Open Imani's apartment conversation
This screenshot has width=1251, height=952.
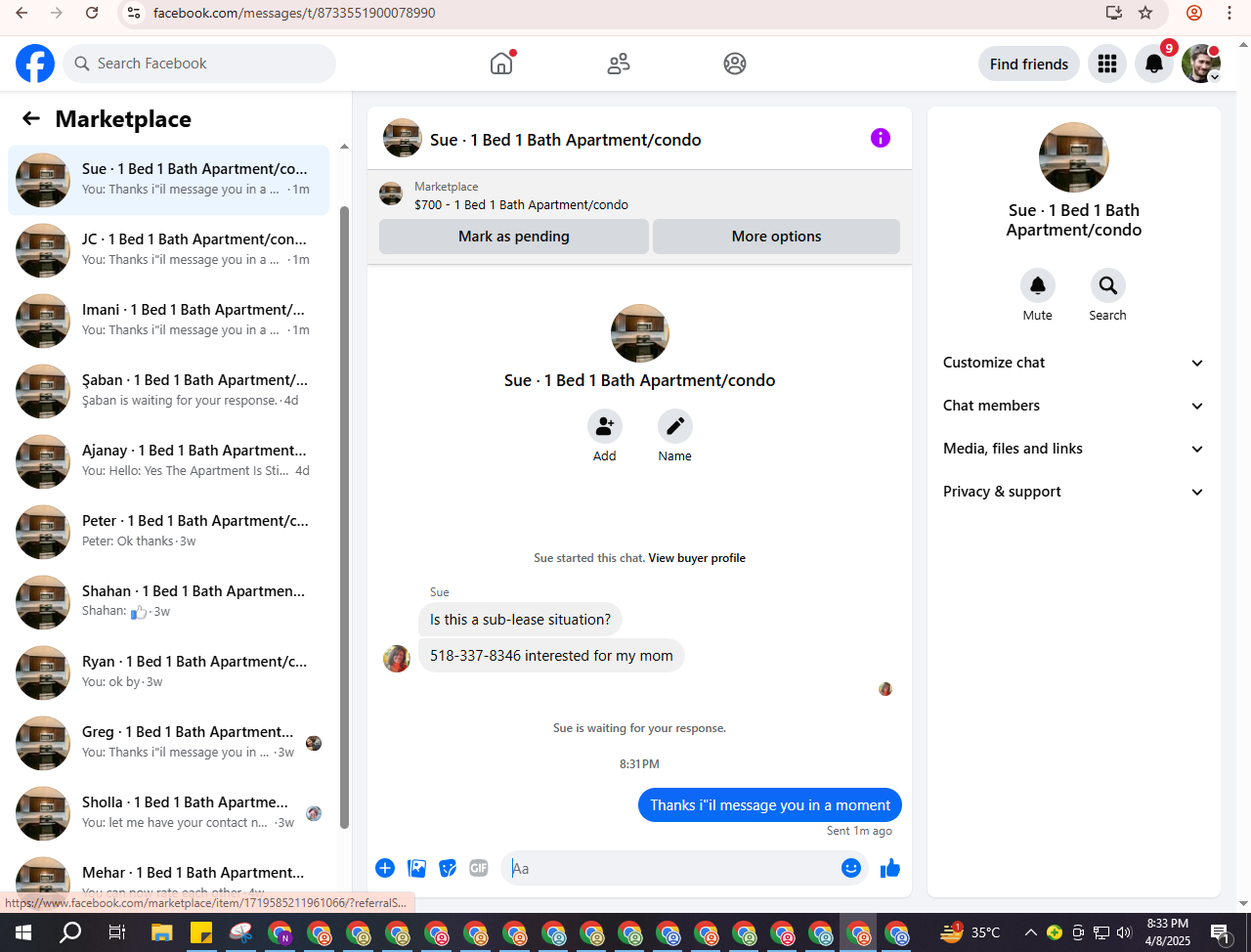tap(168, 321)
